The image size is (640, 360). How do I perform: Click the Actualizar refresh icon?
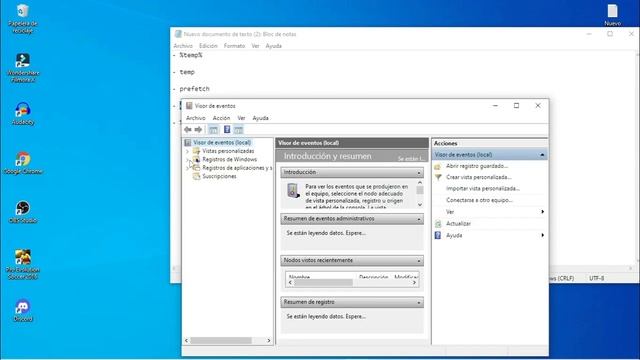point(438,224)
